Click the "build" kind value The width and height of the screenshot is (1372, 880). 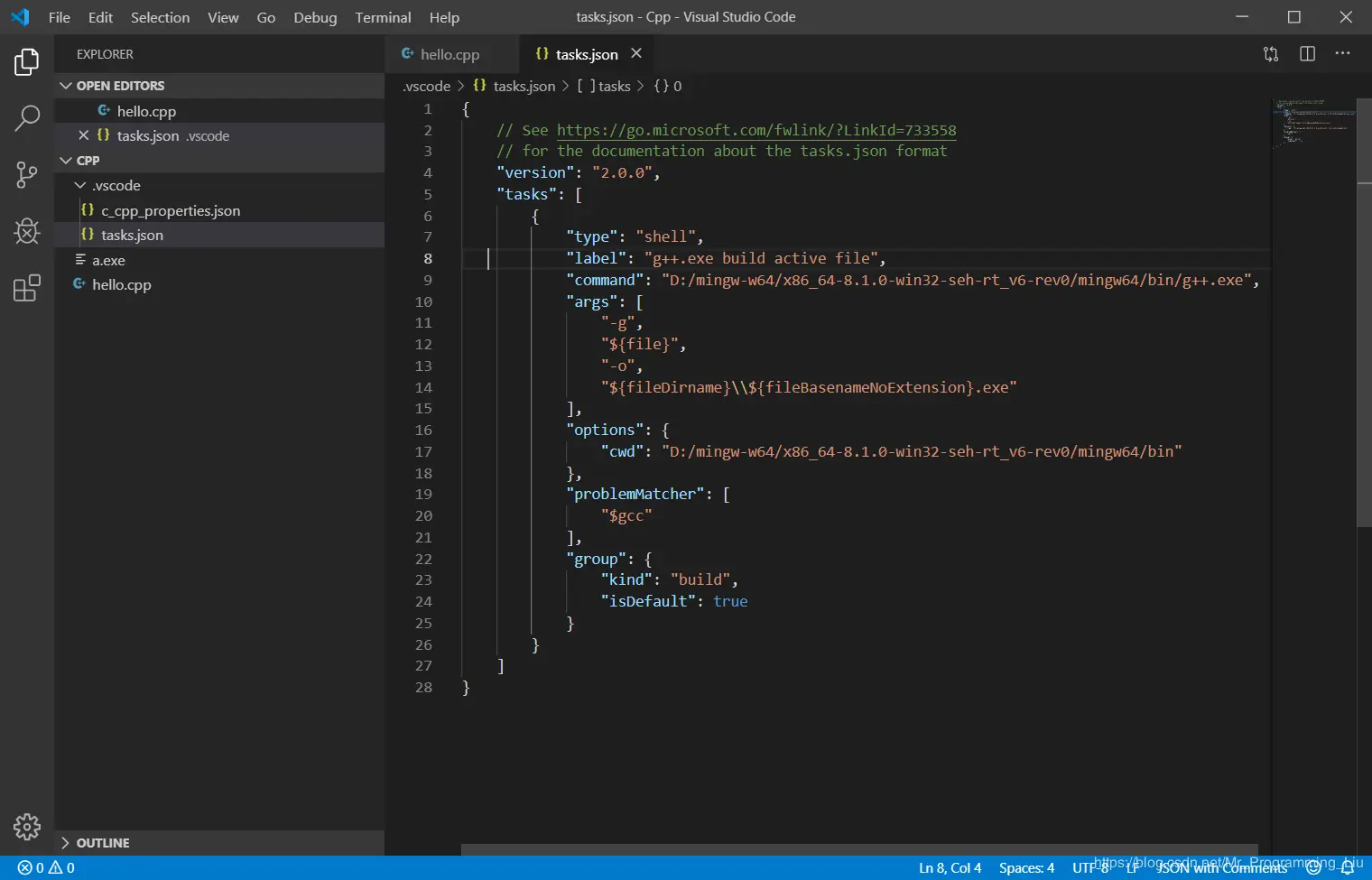point(700,580)
